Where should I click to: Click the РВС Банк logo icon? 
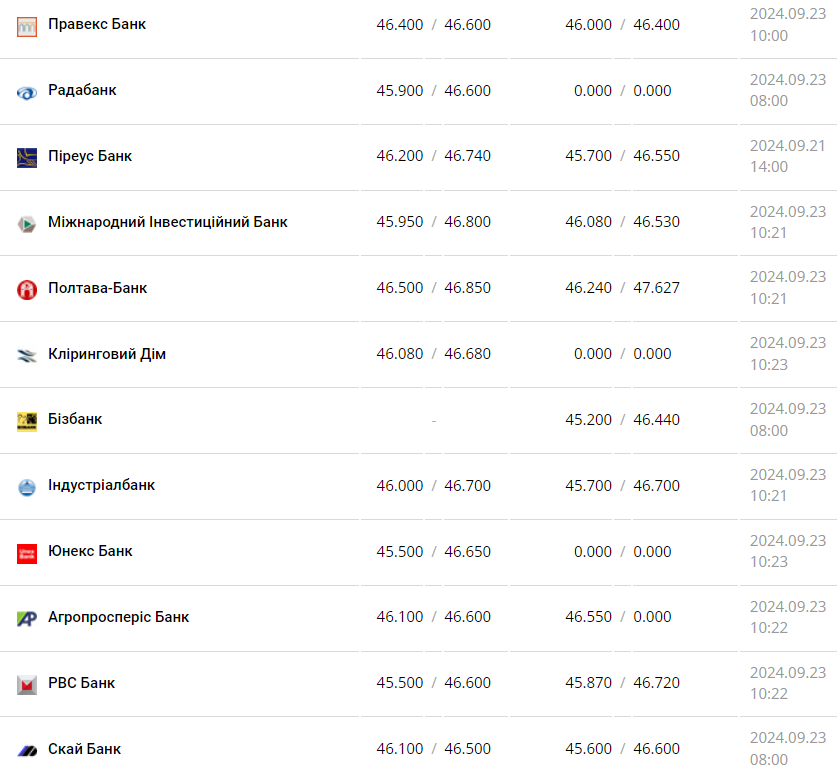click(27, 684)
